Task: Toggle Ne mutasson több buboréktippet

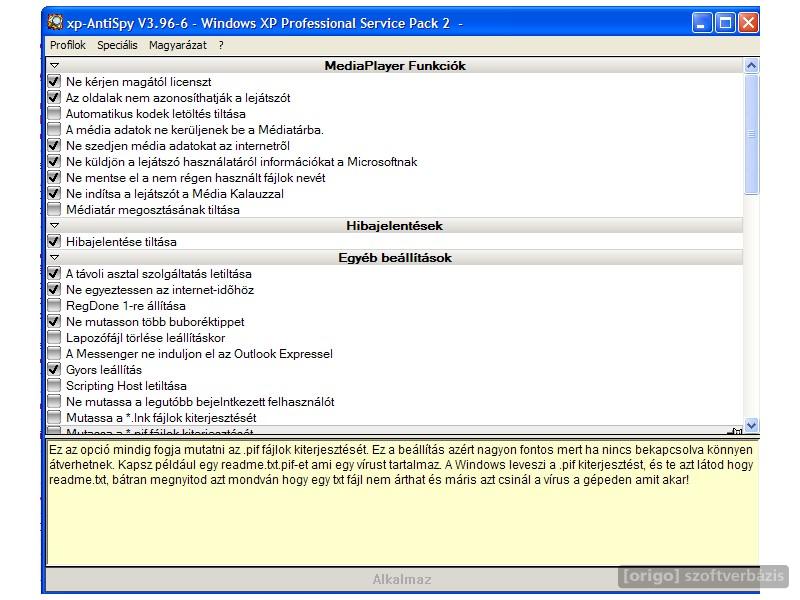Action: [54, 321]
